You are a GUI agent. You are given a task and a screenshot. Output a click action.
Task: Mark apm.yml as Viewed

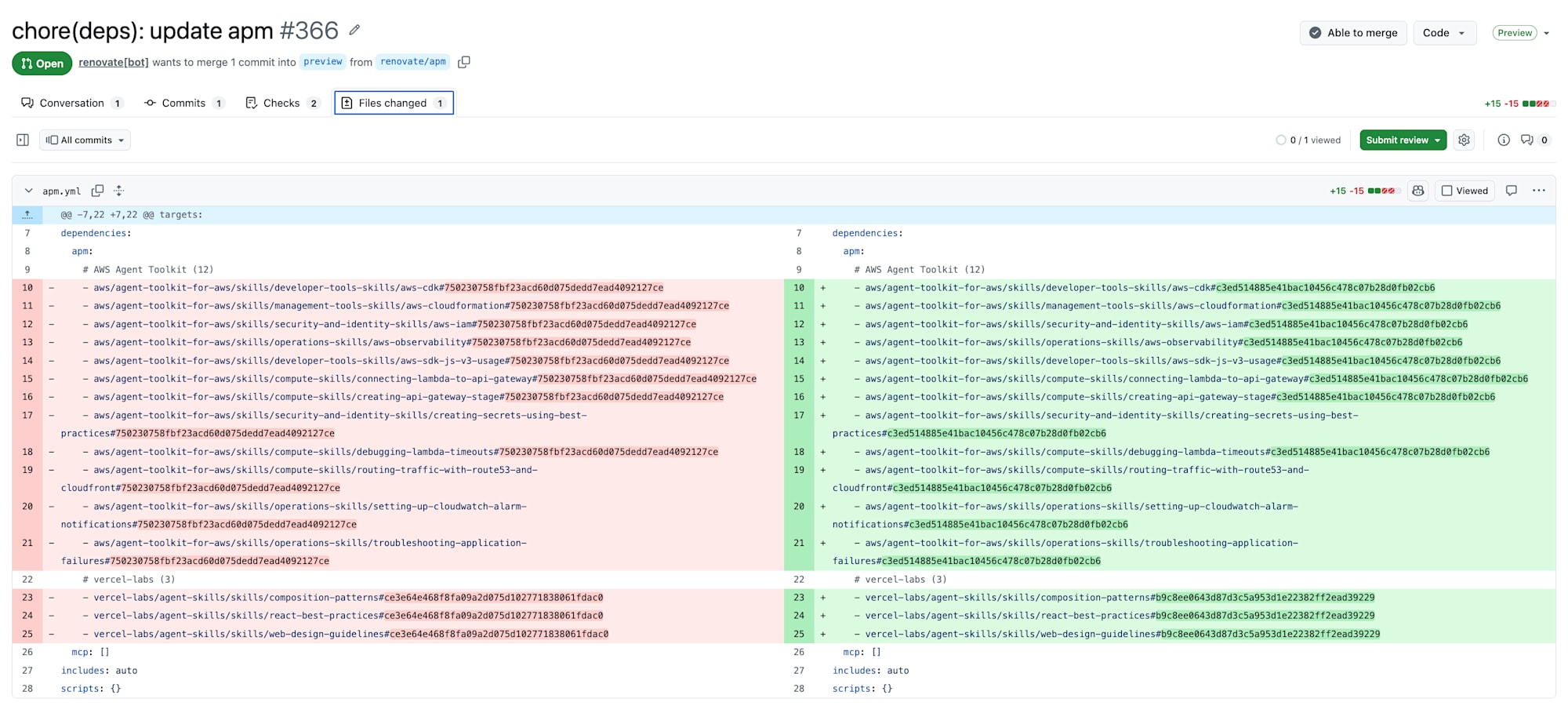click(x=1465, y=191)
